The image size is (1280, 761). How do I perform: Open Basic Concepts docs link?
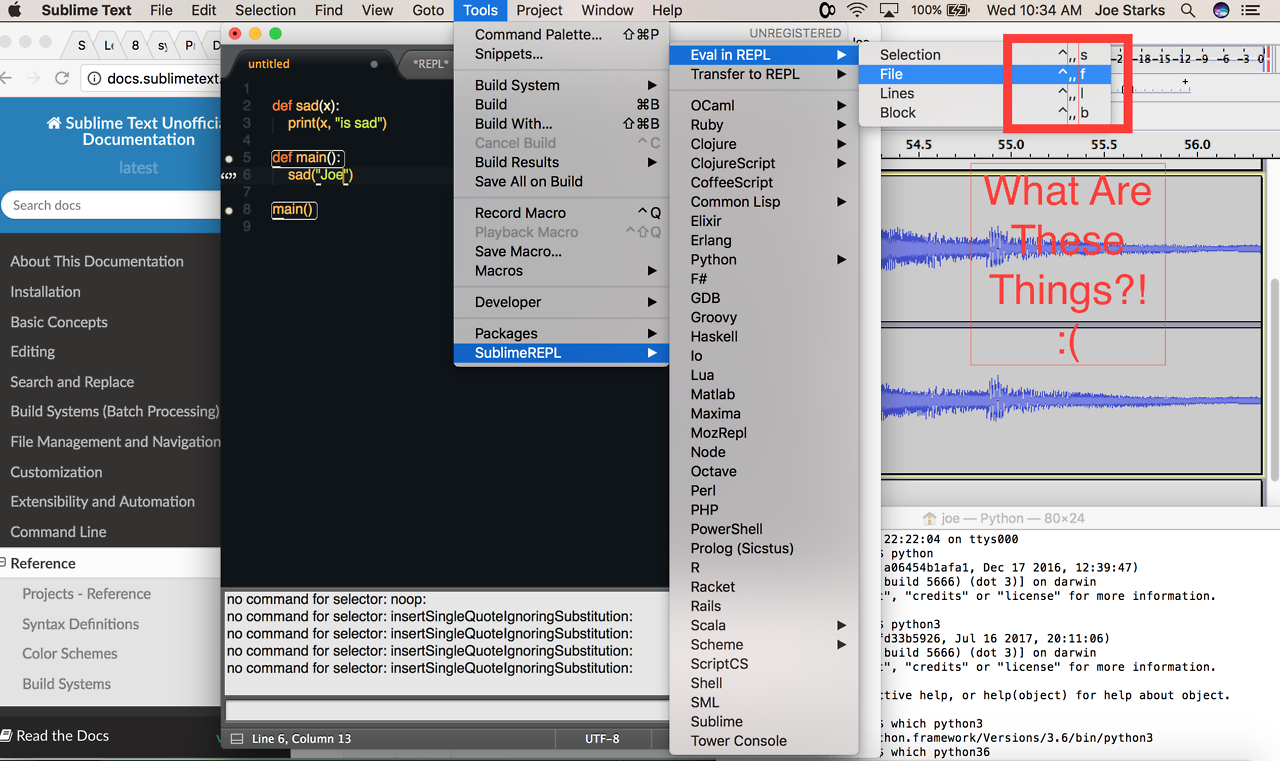point(59,322)
